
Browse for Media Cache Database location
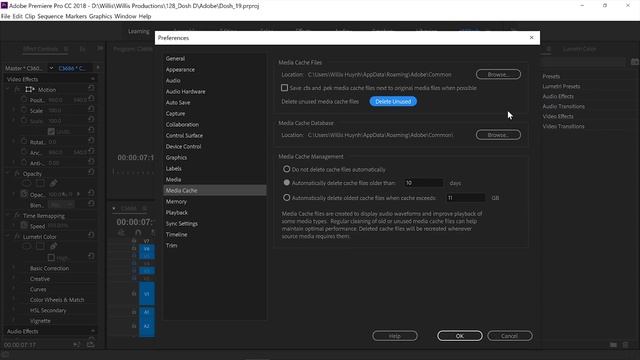coord(498,135)
